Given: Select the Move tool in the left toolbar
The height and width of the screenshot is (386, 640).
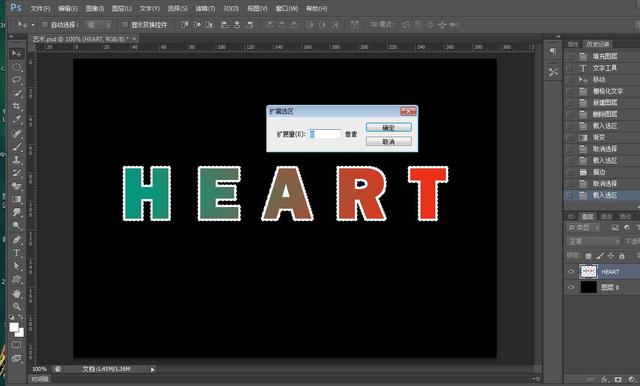Looking at the screenshot, I should (x=16, y=54).
